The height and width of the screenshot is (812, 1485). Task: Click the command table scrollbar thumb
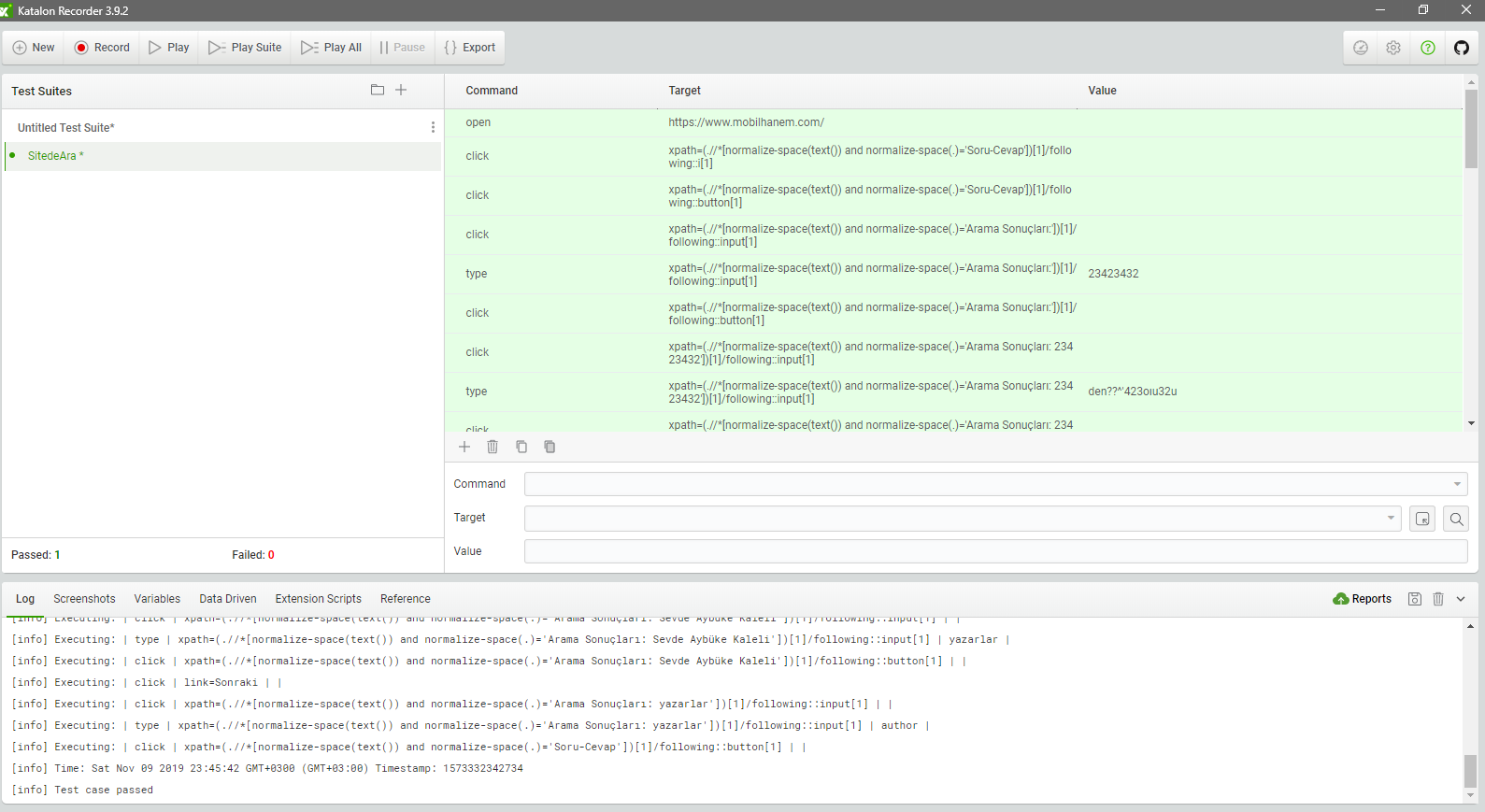1471,129
